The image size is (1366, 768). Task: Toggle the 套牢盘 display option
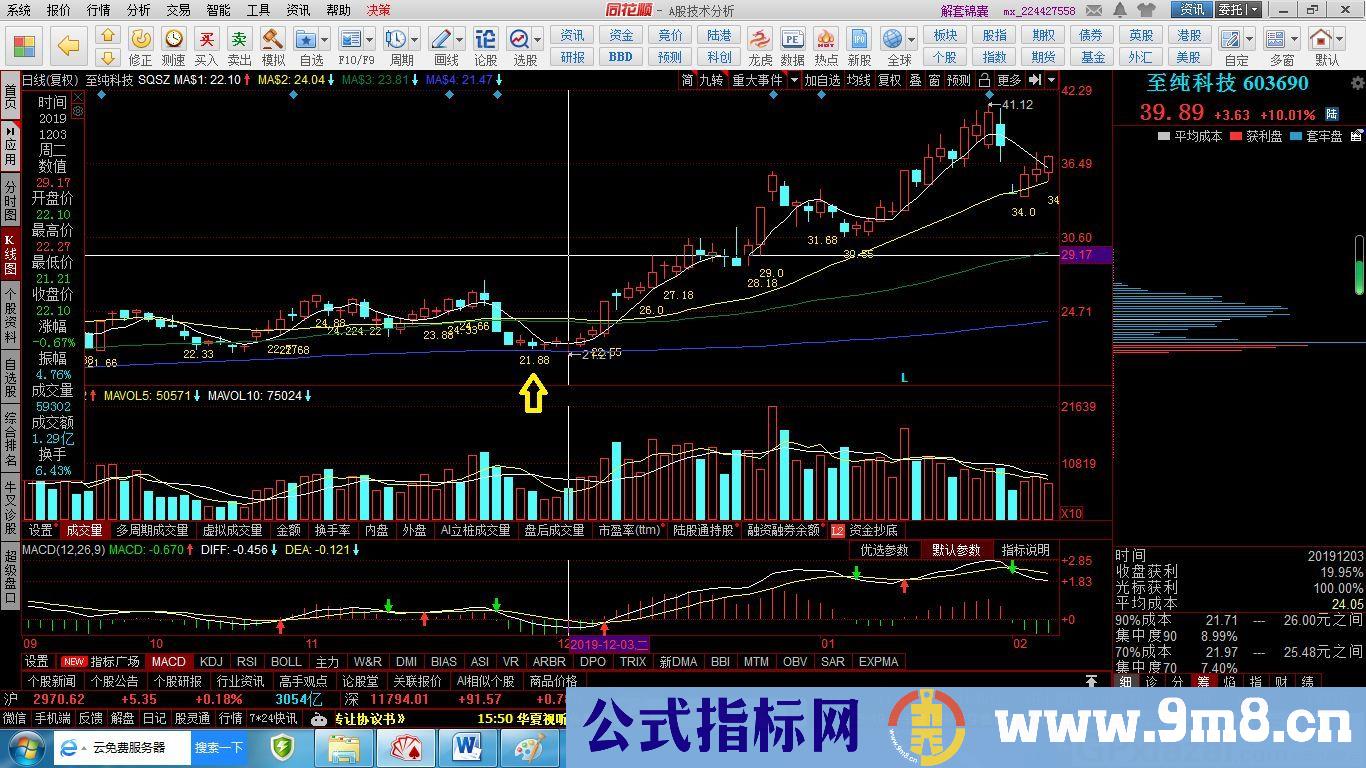point(1324,137)
